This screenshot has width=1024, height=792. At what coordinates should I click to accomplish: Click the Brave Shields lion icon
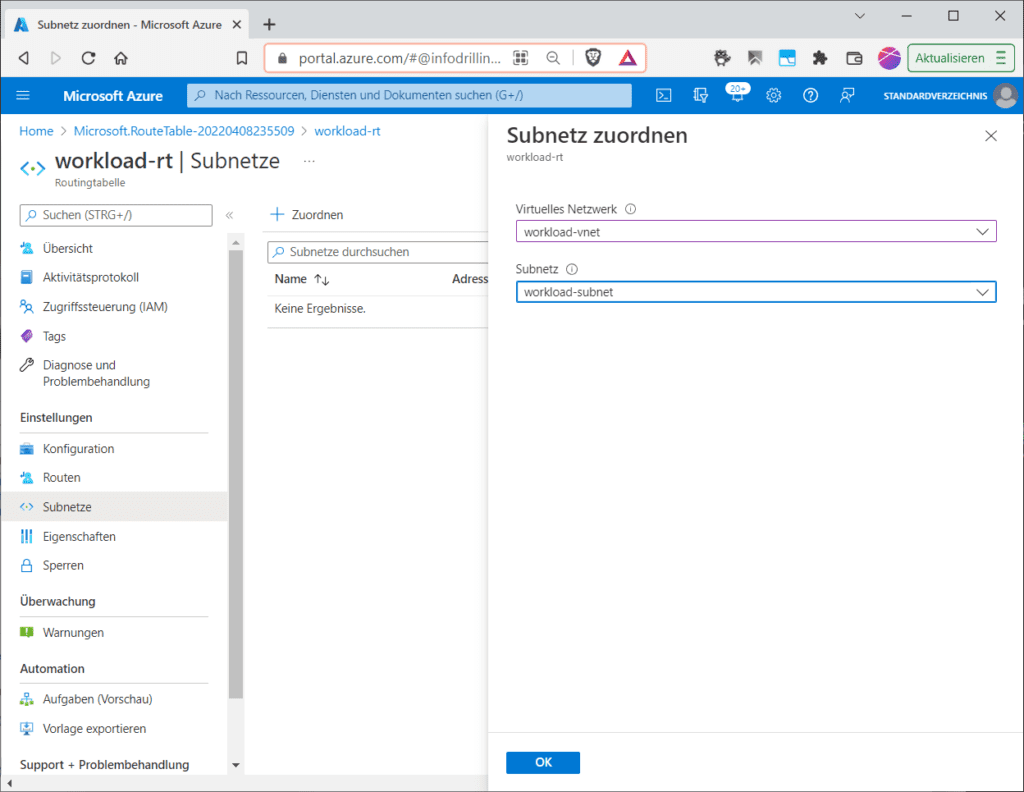tap(593, 58)
